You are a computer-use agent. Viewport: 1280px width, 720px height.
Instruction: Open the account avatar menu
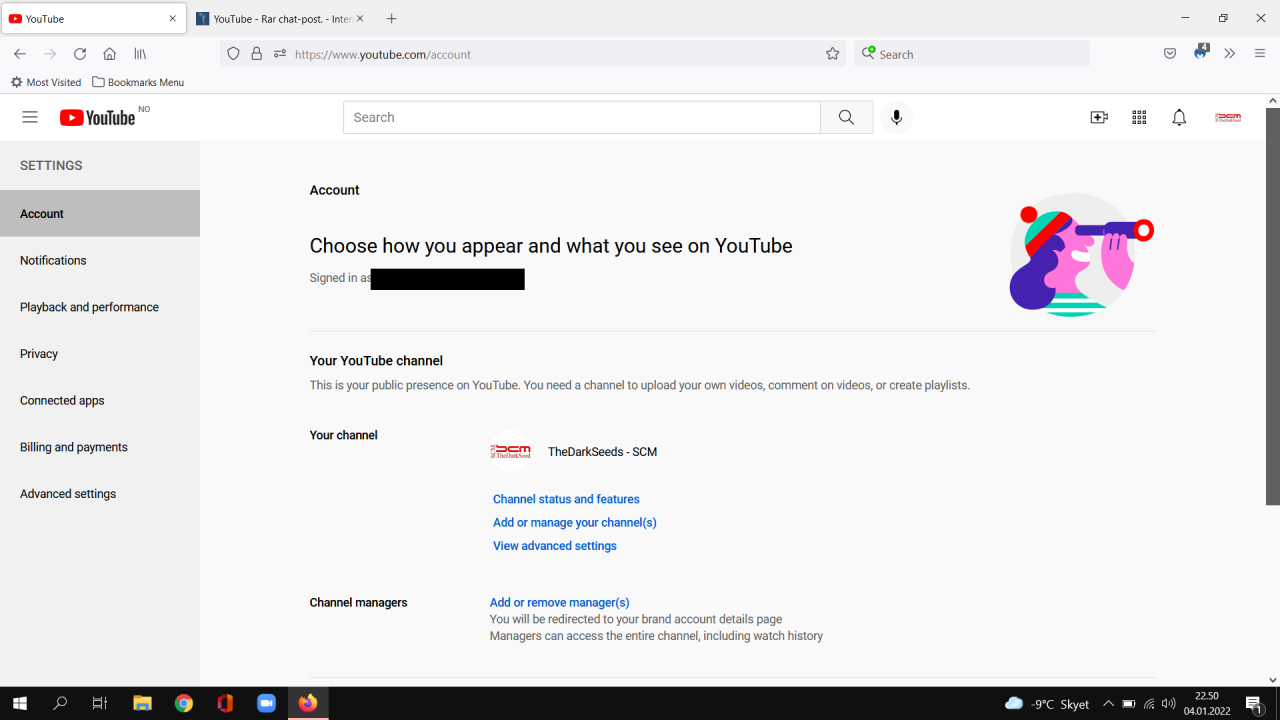pos(1227,117)
